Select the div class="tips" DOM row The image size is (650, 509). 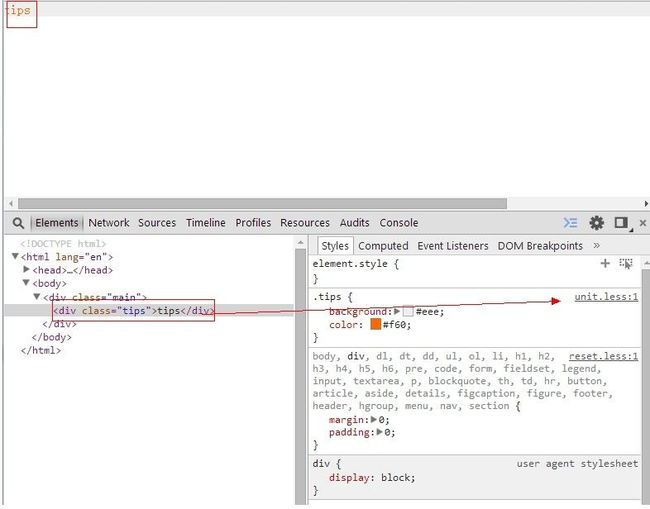149,310
